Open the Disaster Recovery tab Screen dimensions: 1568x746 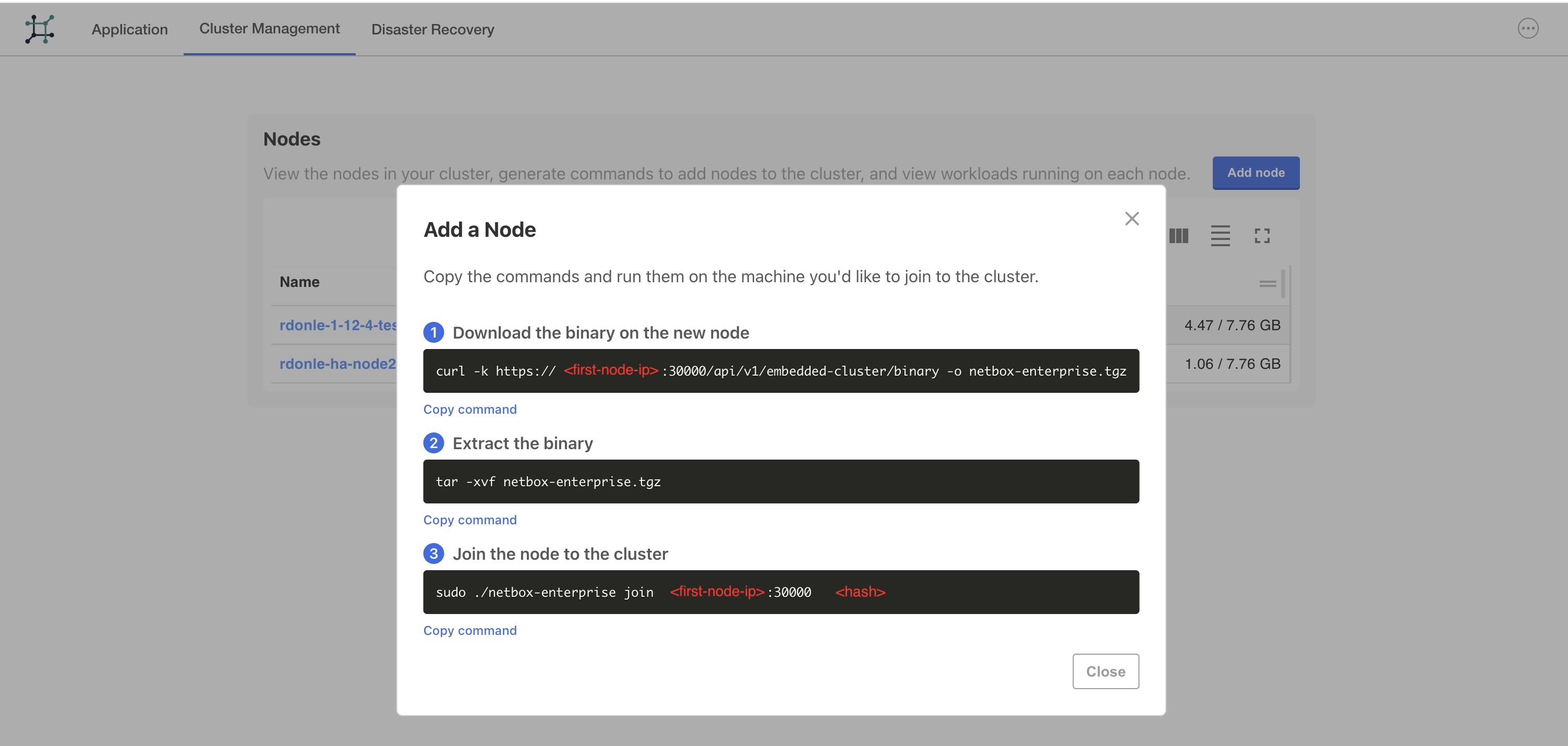(x=433, y=29)
